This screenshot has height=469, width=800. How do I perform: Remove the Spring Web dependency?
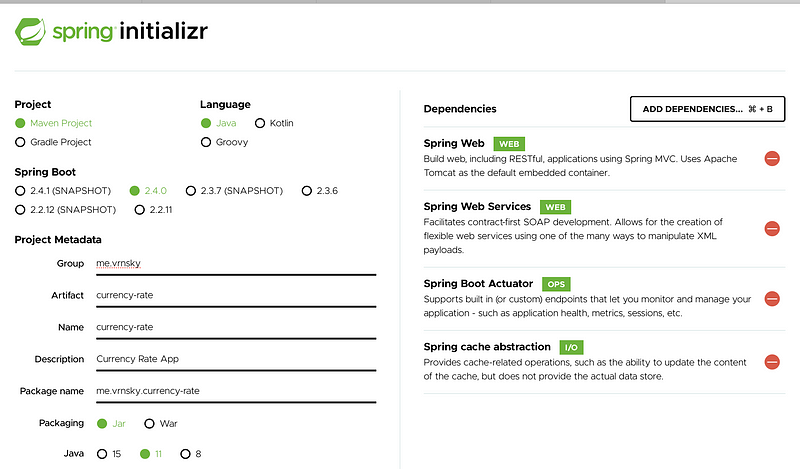772,158
